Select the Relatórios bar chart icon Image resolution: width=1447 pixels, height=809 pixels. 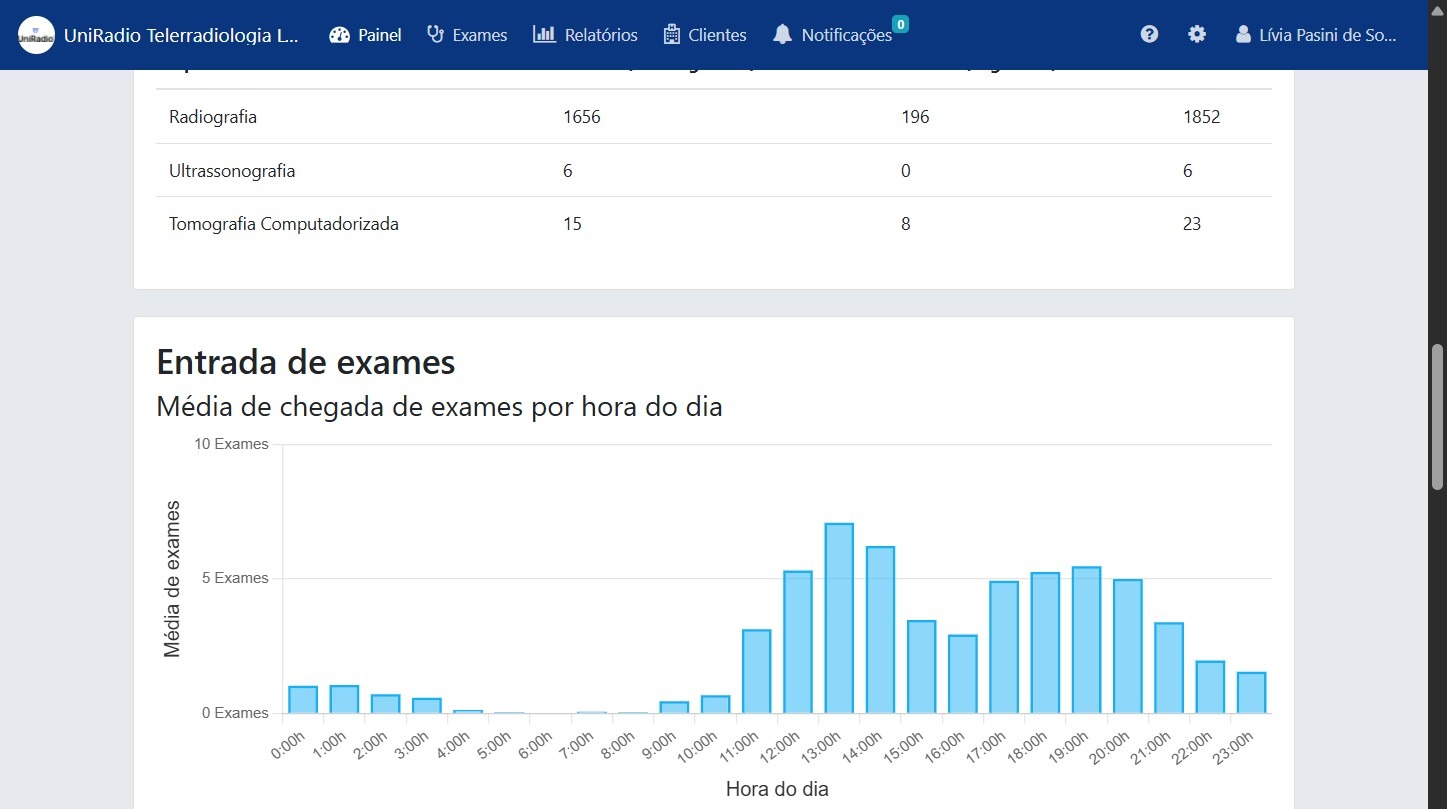[x=544, y=34]
